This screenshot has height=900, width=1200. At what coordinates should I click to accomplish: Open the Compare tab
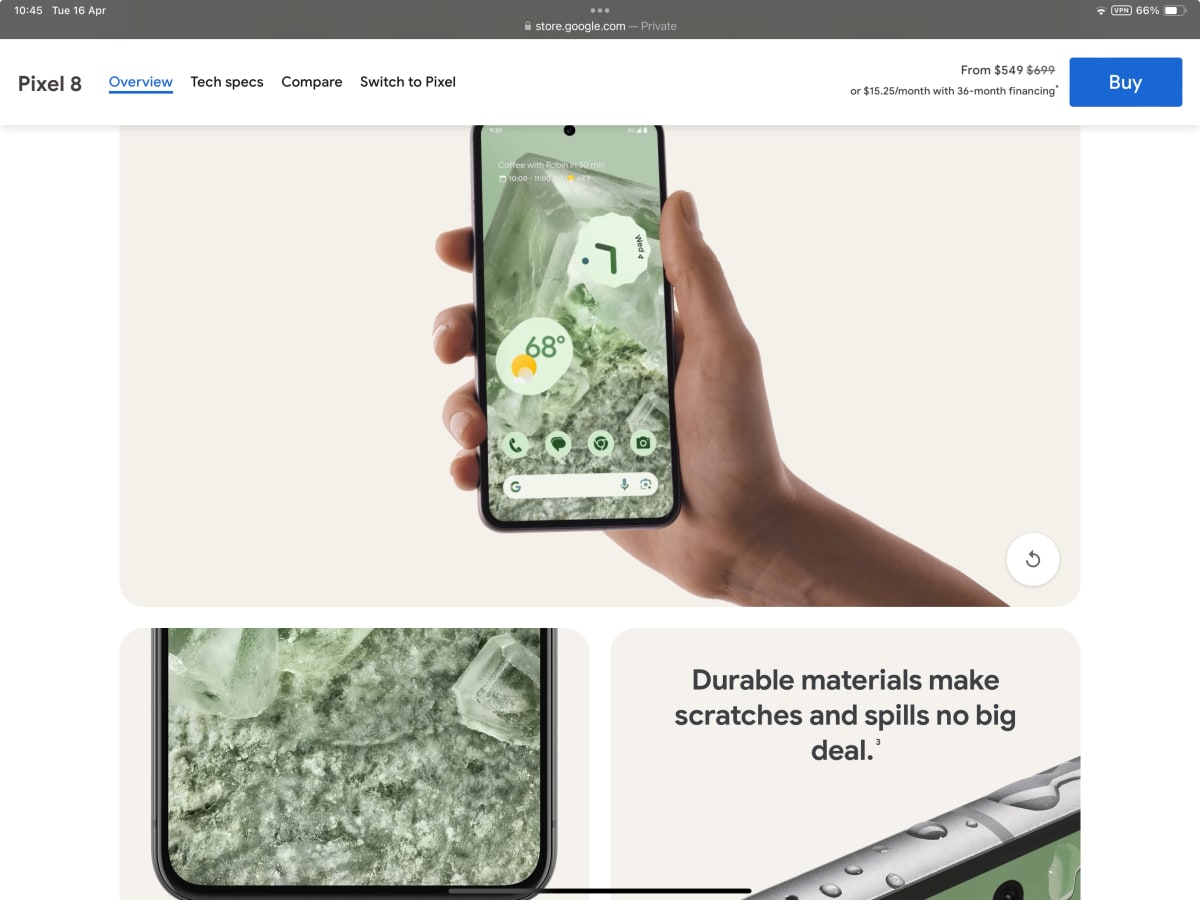(x=312, y=82)
